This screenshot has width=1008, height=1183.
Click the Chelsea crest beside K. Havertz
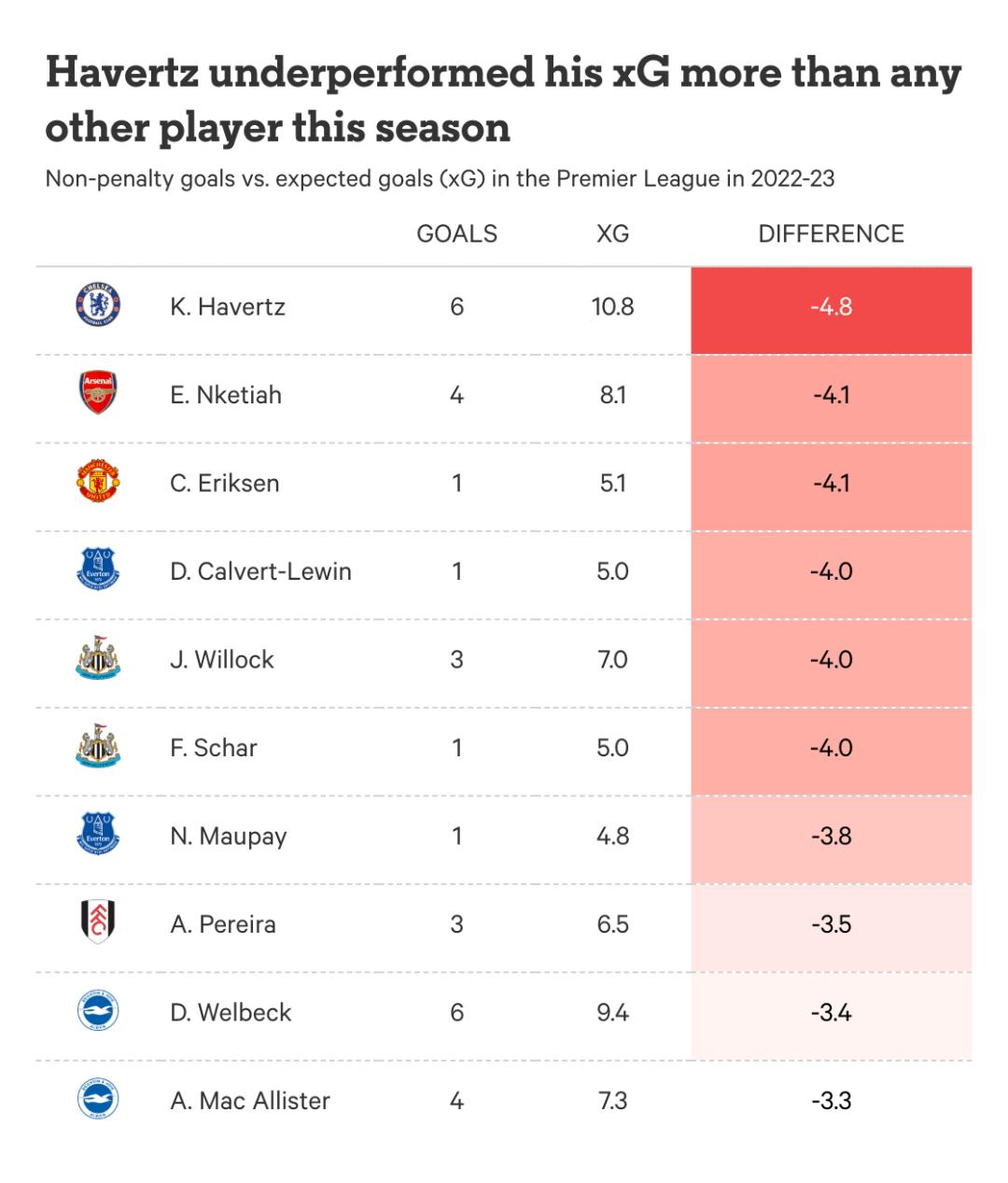pyautogui.click(x=98, y=305)
